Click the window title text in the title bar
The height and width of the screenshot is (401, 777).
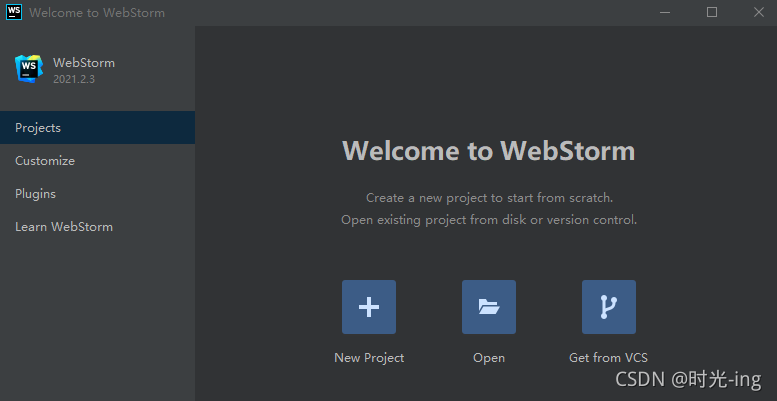(x=97, y=13)
